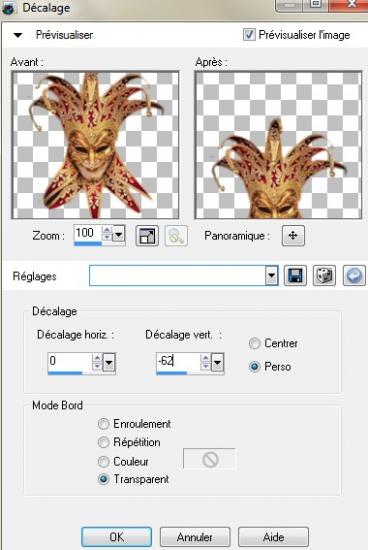Confirm the offset with OK
This screenshot has height=550, width=368.
[x=116, y=537]
